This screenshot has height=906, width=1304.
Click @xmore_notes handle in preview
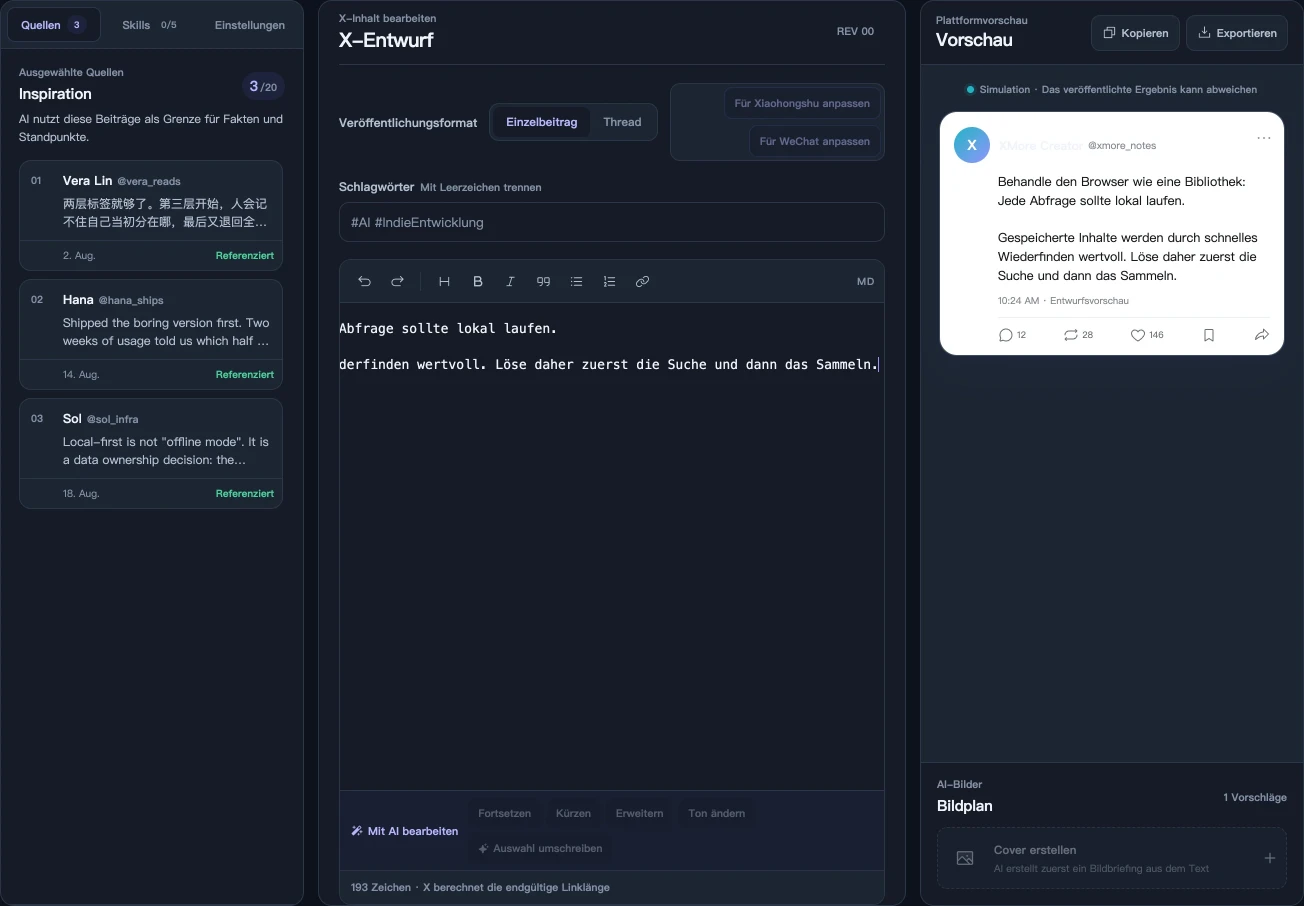(x=1122, y=146)
